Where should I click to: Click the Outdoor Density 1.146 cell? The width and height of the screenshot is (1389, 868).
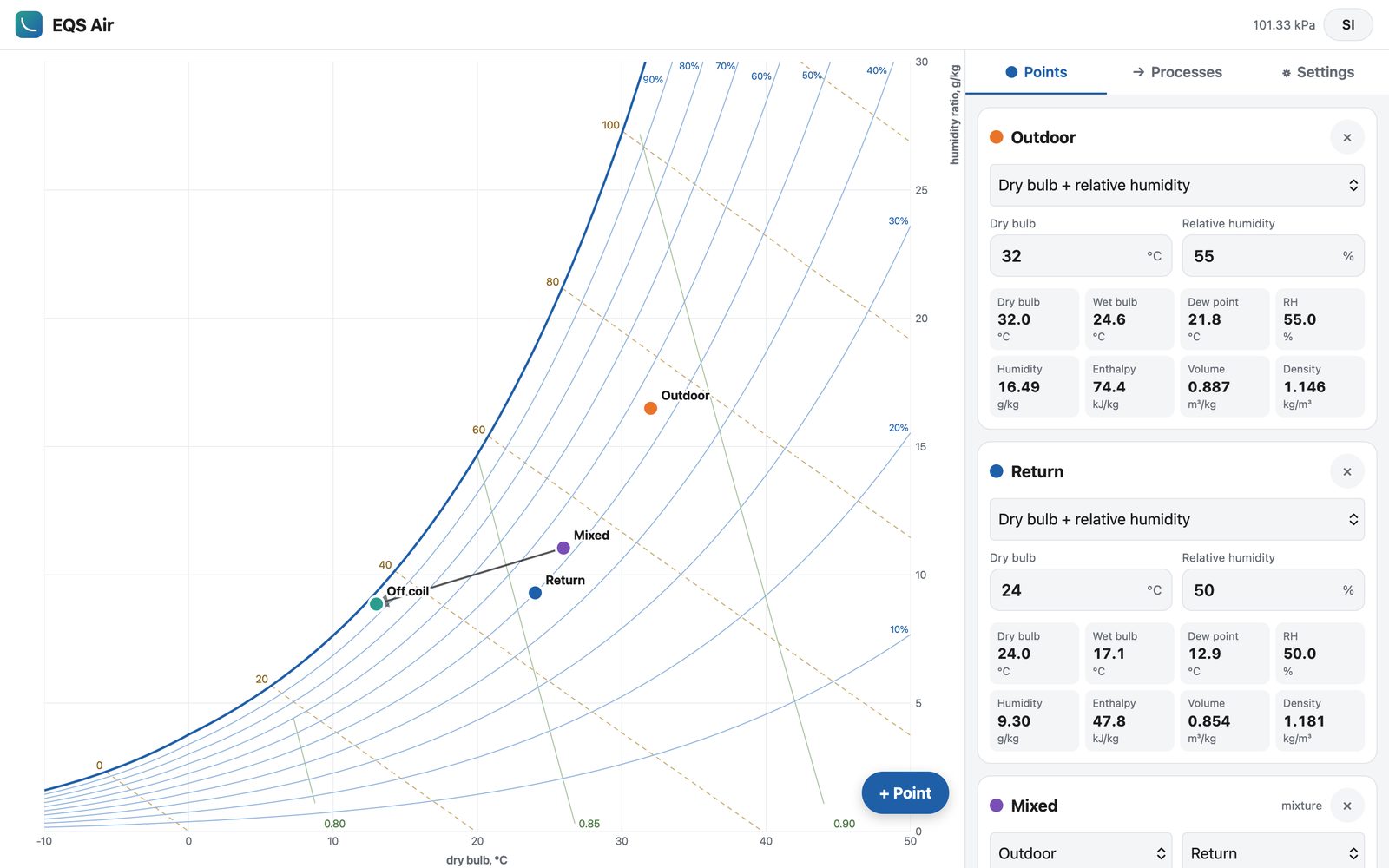click(1320, 386)
